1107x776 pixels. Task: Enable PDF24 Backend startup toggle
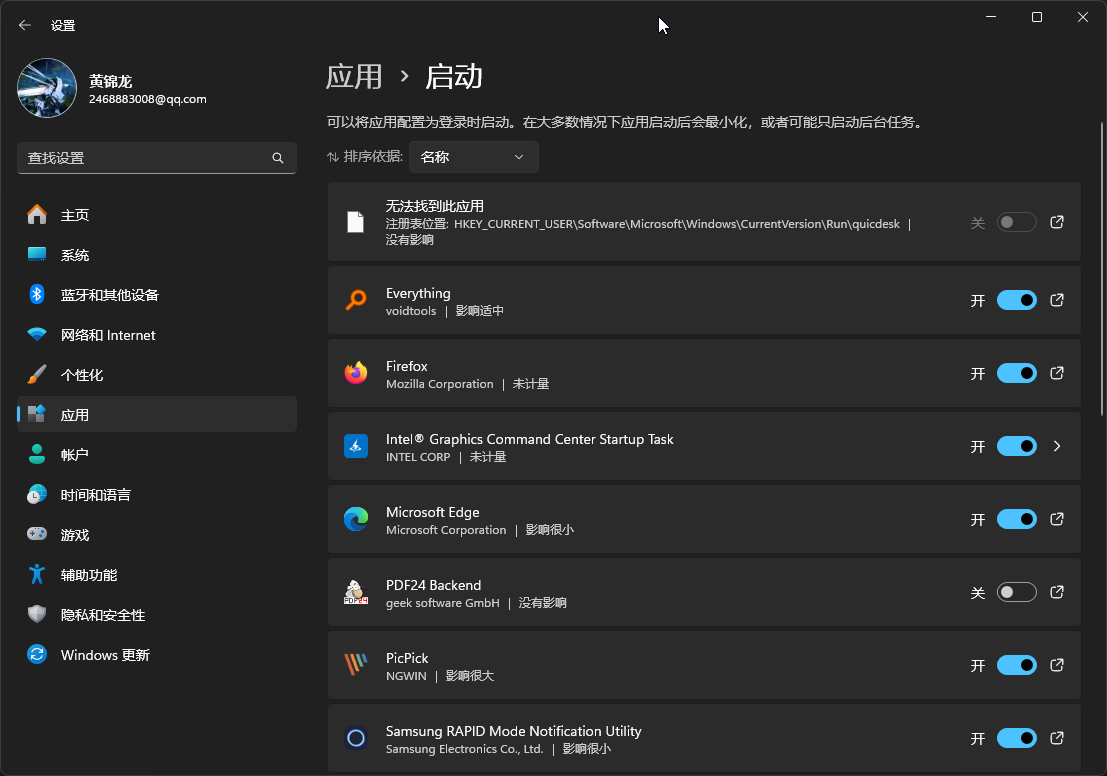[x=1016, y=592]
